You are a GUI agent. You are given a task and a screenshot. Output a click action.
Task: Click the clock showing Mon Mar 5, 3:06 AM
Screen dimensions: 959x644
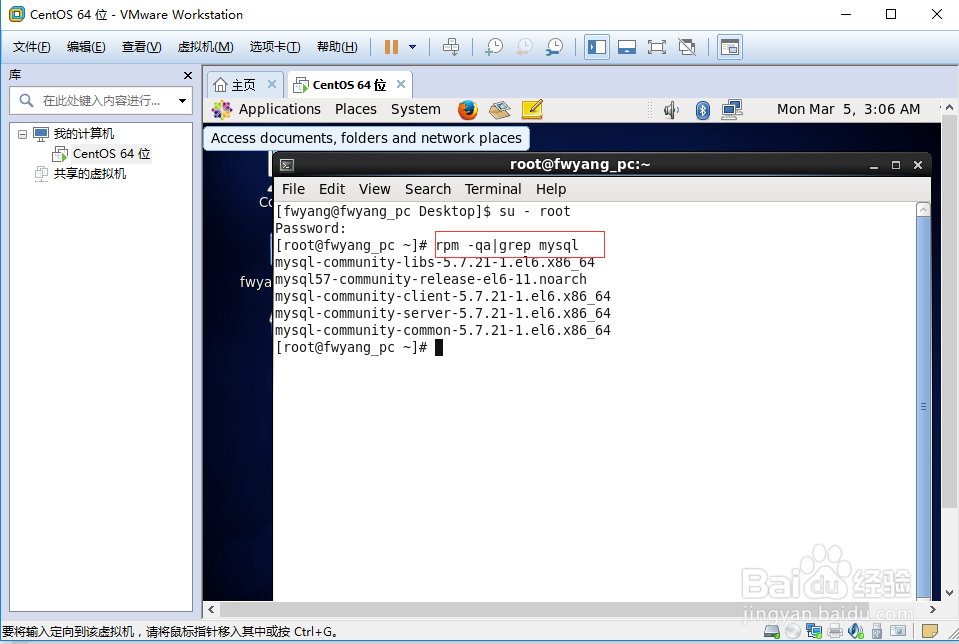848,109
